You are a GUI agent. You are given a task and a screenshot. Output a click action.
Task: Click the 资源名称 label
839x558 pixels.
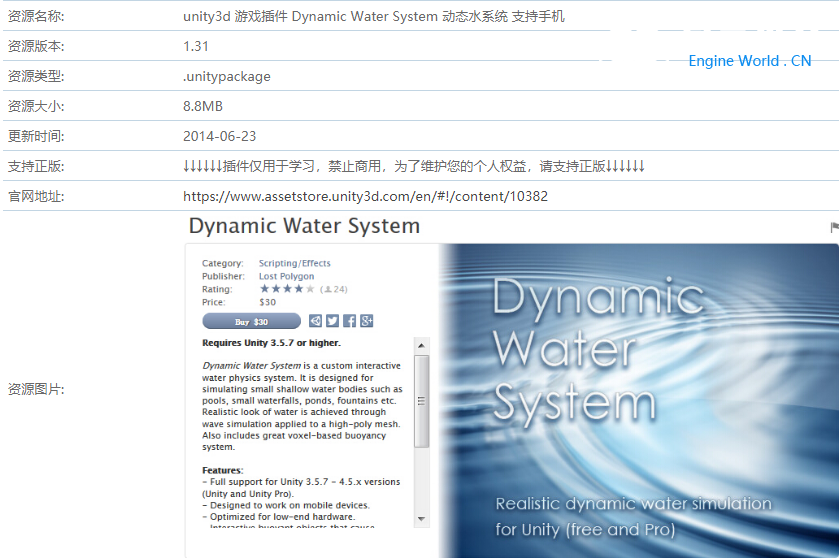[36, 17]
